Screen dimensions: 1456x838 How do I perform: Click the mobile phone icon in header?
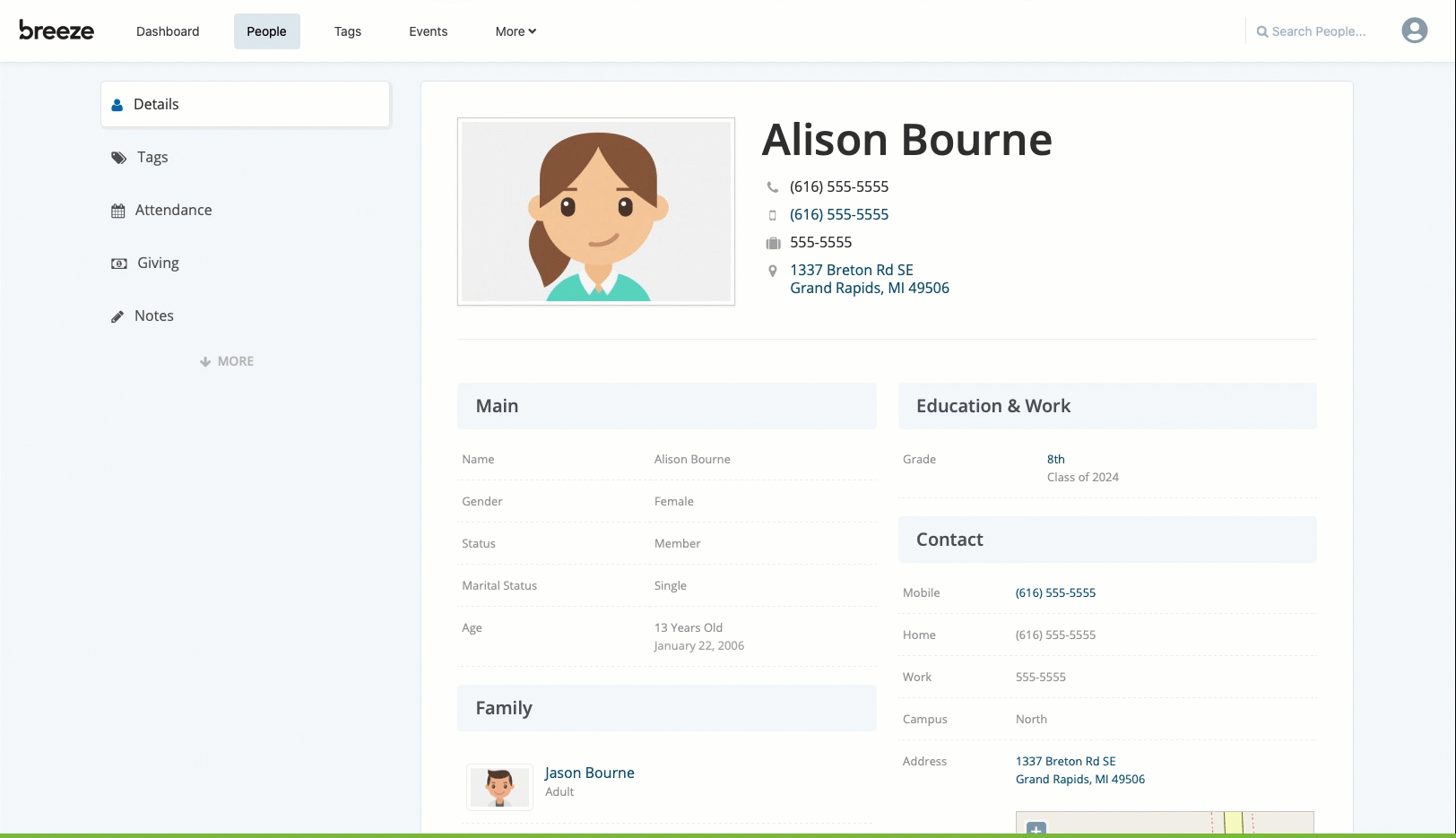773,215
